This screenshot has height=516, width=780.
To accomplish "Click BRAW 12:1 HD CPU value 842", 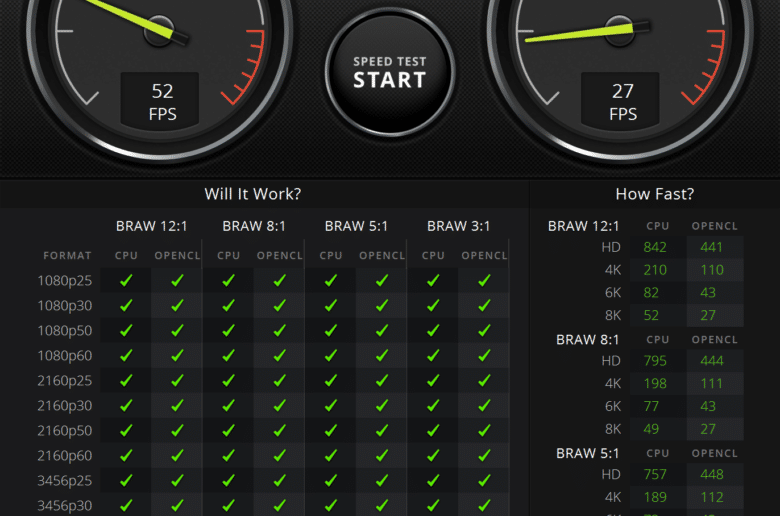I will point(655,247).
